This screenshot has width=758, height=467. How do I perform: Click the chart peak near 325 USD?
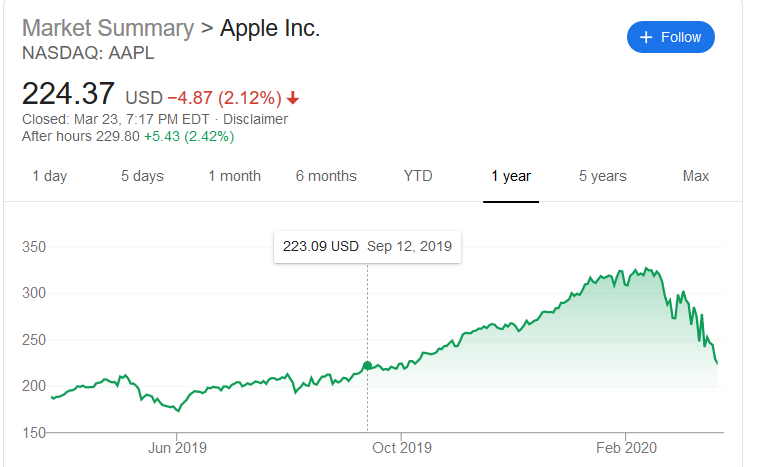[647, 269]
